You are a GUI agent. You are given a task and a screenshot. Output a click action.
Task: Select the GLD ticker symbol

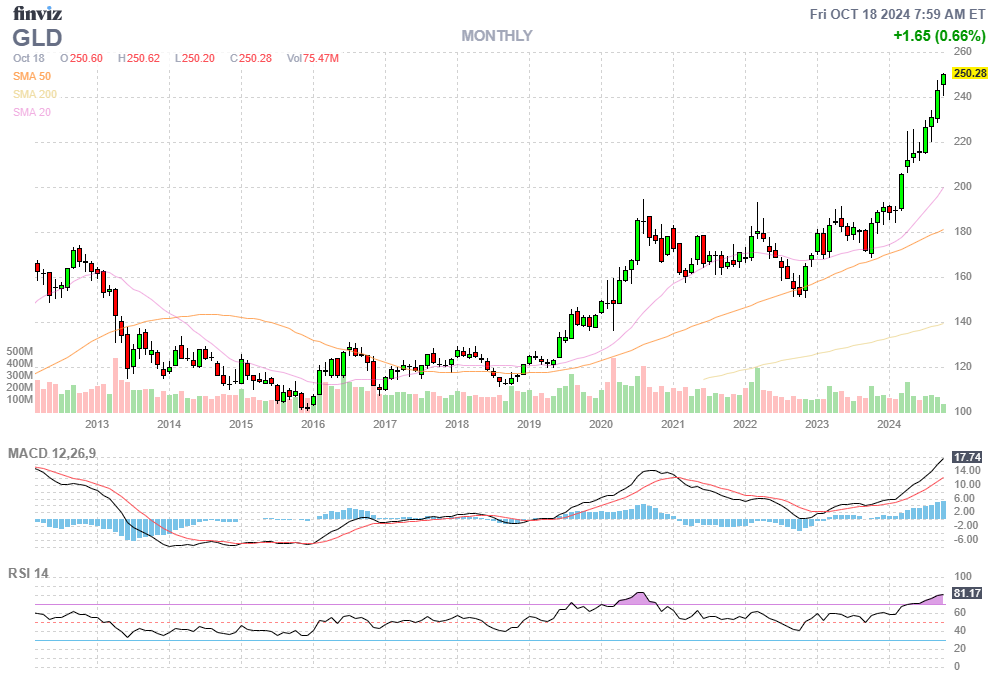coord(38,38)
